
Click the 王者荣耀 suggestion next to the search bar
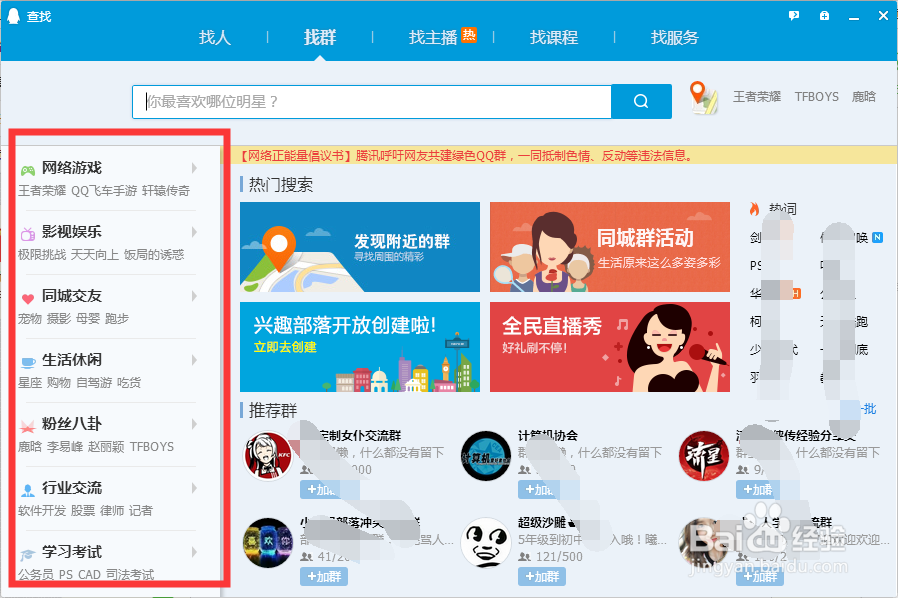757,97
